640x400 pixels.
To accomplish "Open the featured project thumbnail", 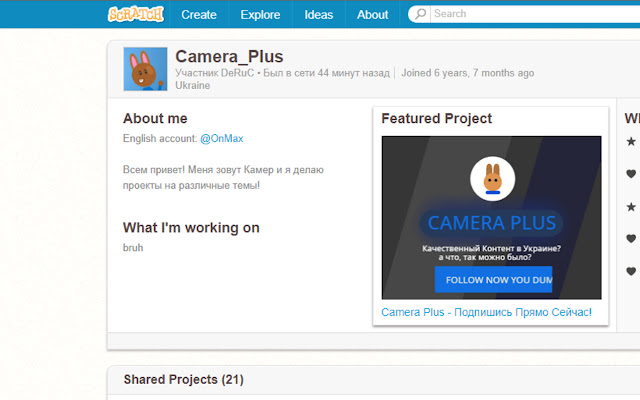I will (x=491, y=218).
